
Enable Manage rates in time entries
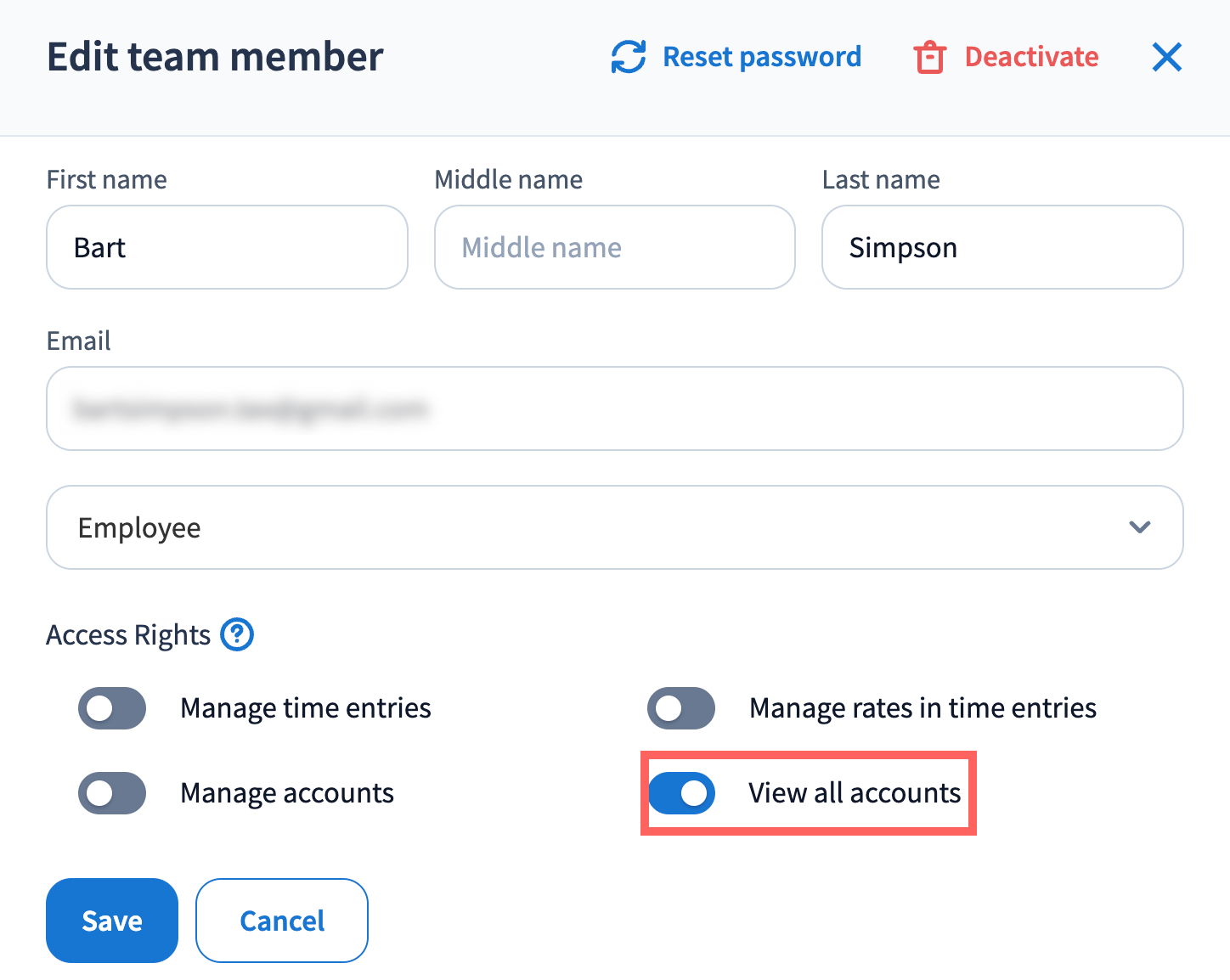pos(681,708)
